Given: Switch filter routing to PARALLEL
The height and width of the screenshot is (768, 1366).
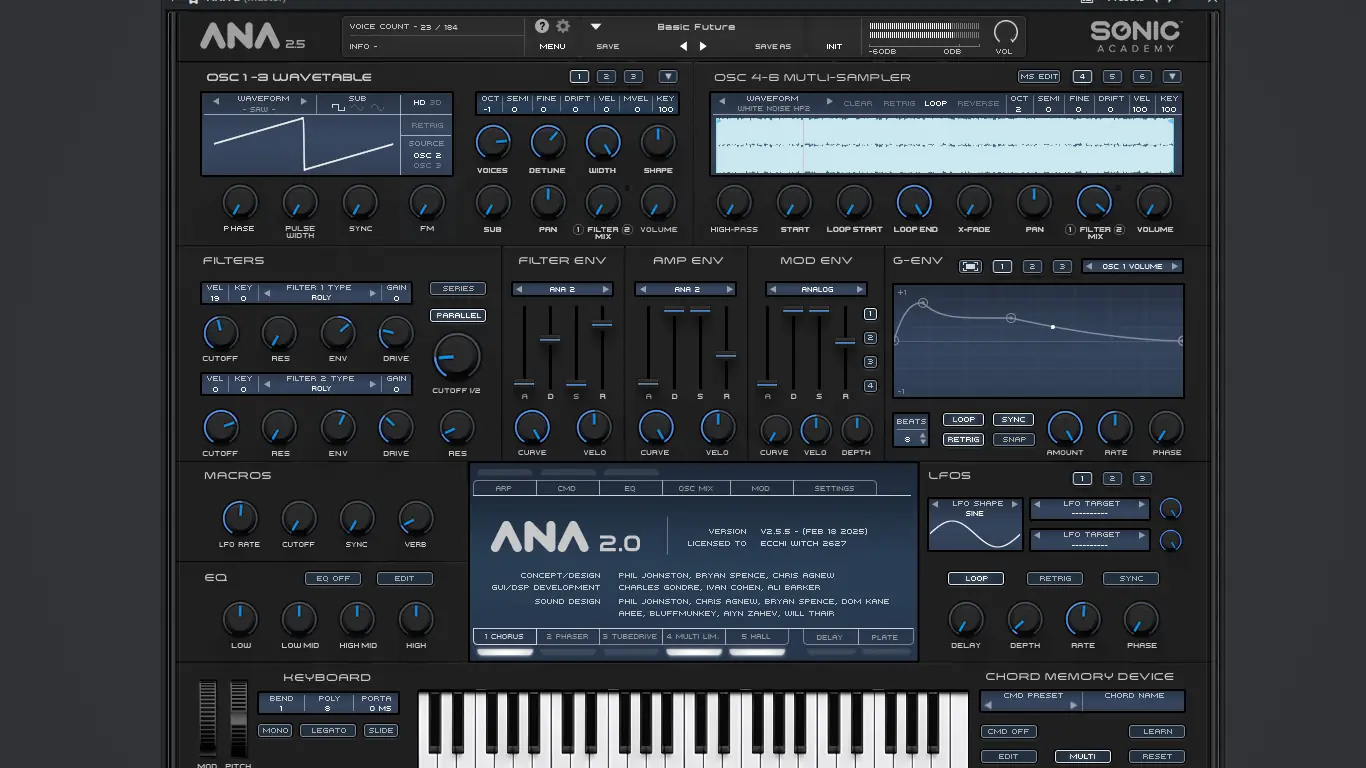Looking at the screenshot, I should [x=458, y=315].
